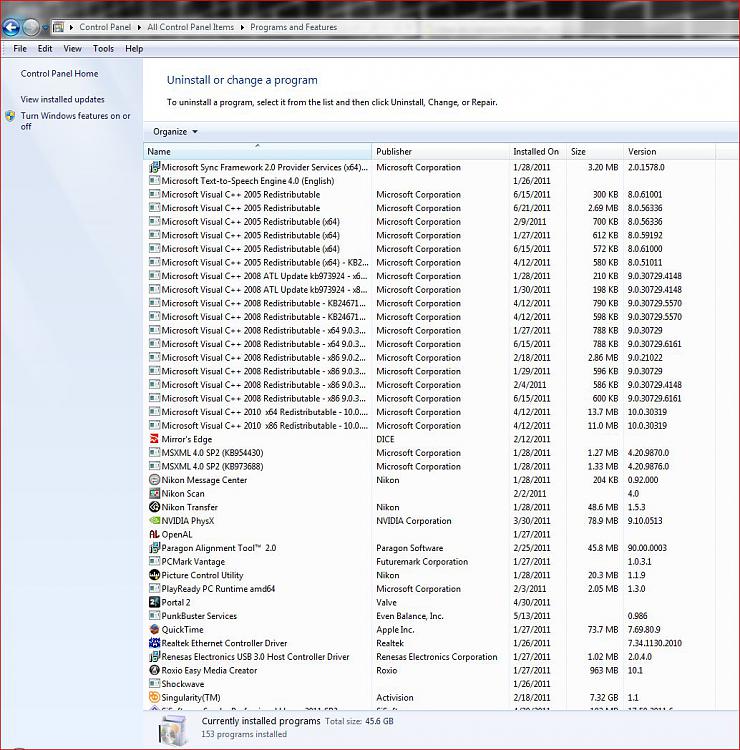Screen dimensions: 740x750
Task: Click the Renesas Electronics Corporation publisher cell
Action: 437,657
